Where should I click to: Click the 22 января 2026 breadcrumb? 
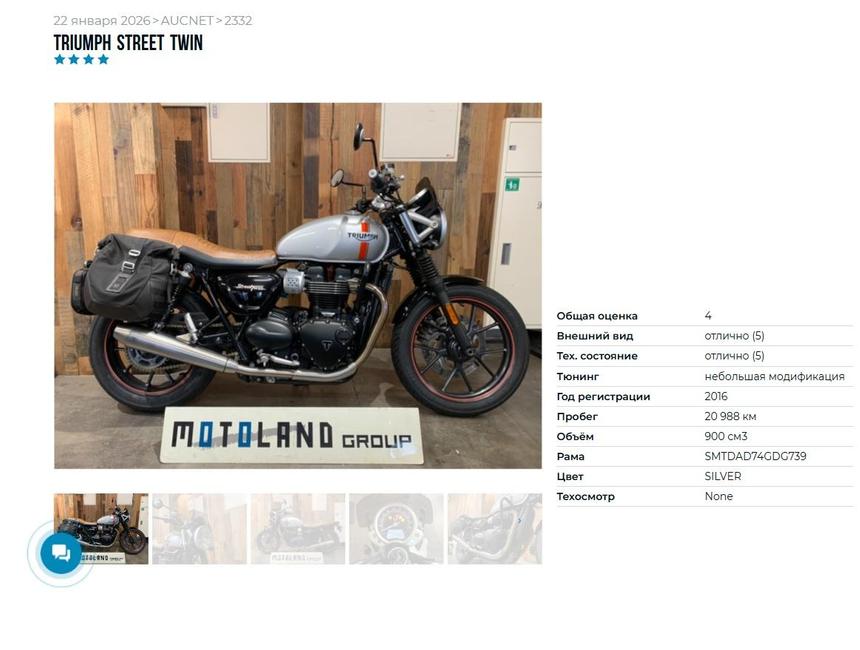click(101, 21)
